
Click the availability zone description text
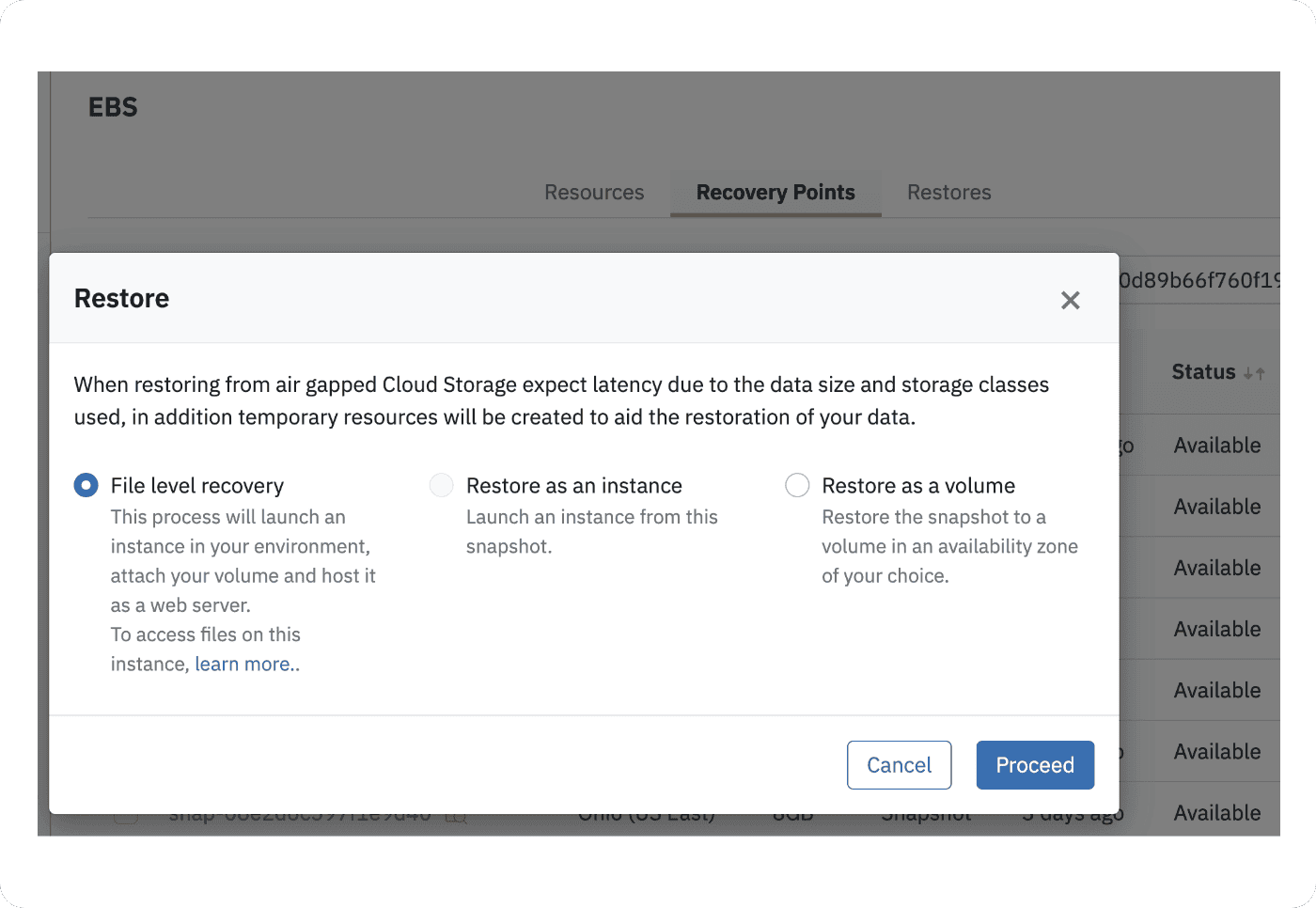click(949, 546)
